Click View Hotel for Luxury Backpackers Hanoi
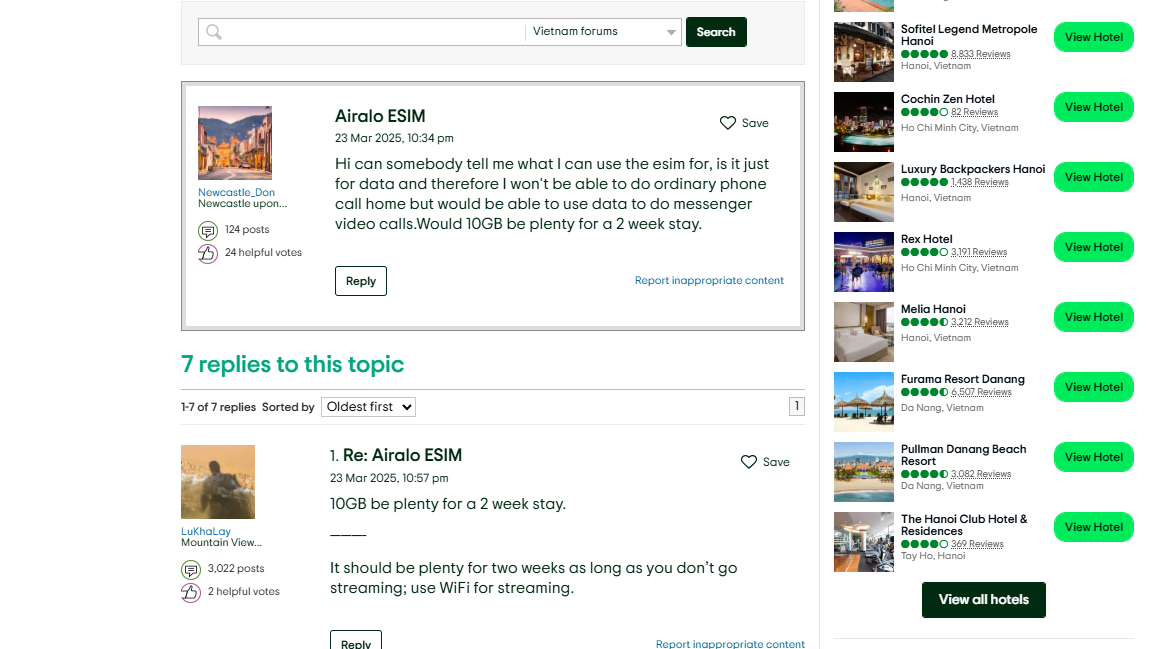This screenshot has width=1152, height=649. pos(1094,177)
